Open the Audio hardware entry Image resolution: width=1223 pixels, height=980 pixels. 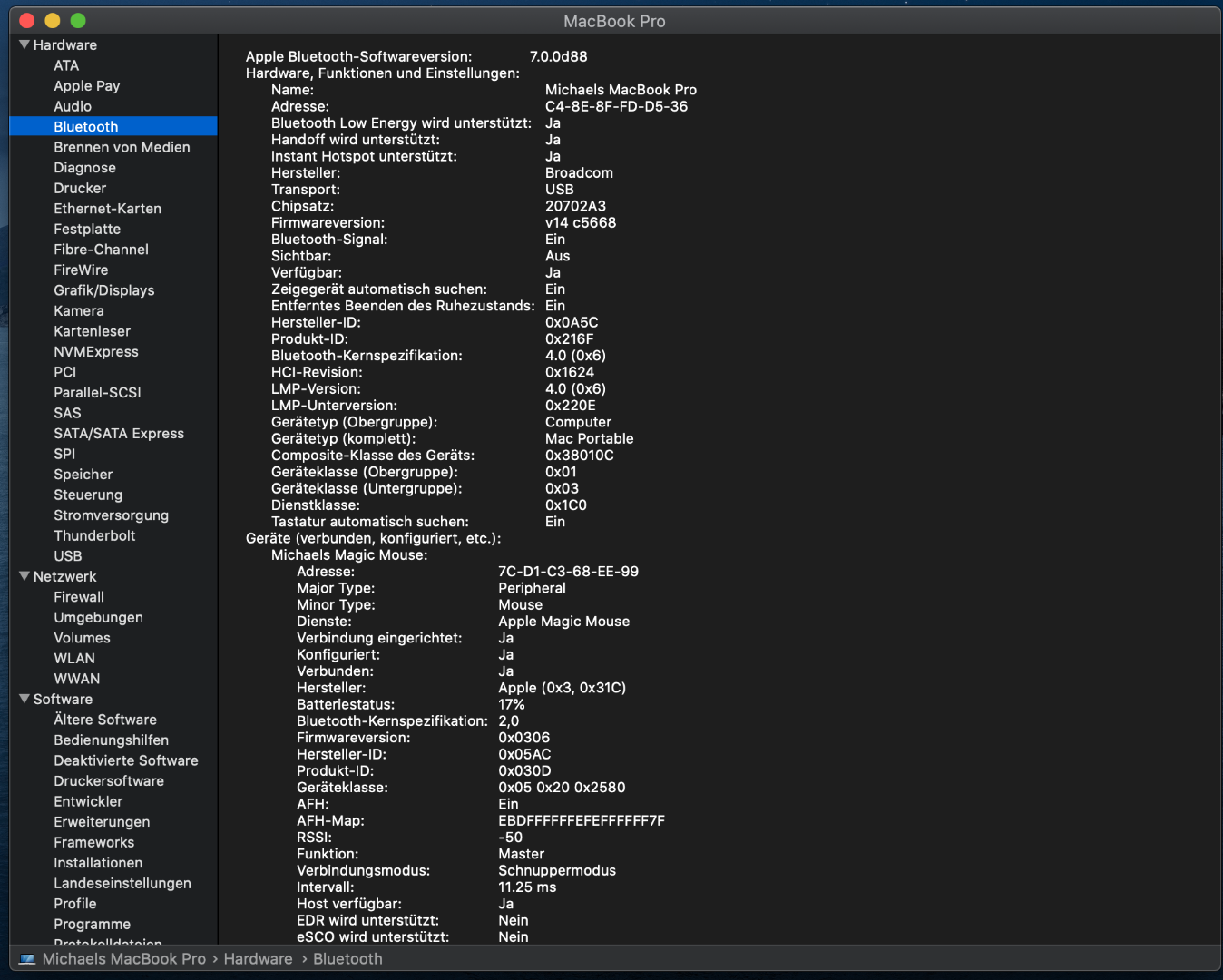[73, 106]
